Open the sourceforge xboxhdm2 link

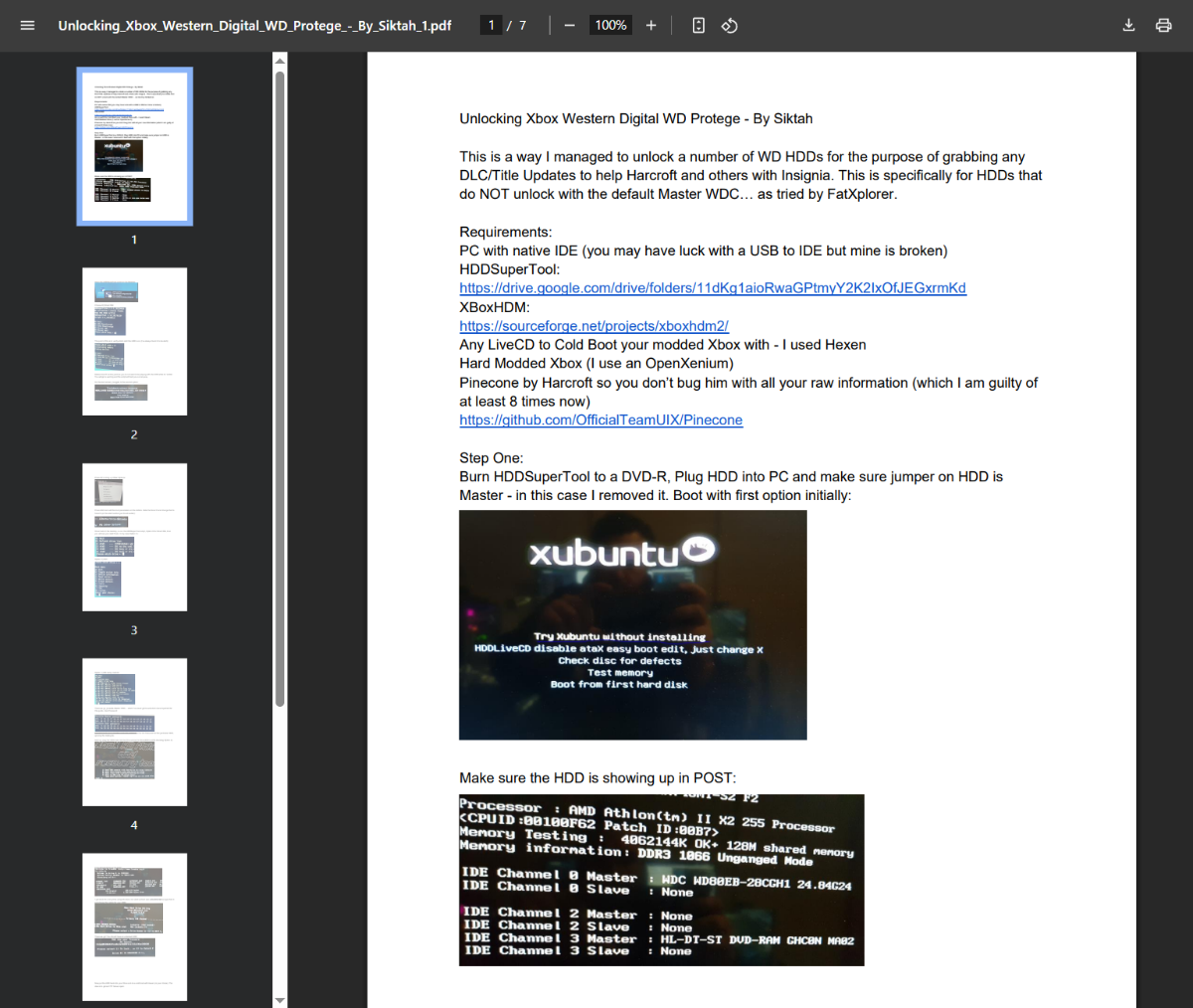tap(594, 326)
